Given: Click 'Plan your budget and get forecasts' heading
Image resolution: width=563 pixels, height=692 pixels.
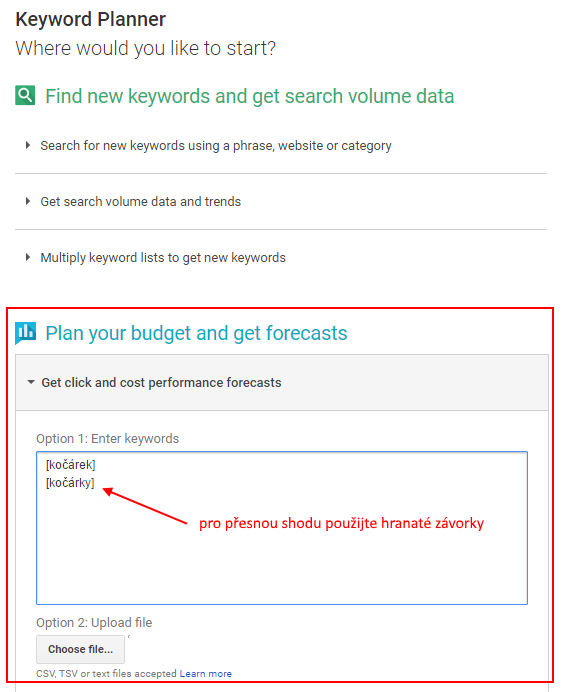Looking at the screenshot, I should pyautogui.click(x=196, y=333).
